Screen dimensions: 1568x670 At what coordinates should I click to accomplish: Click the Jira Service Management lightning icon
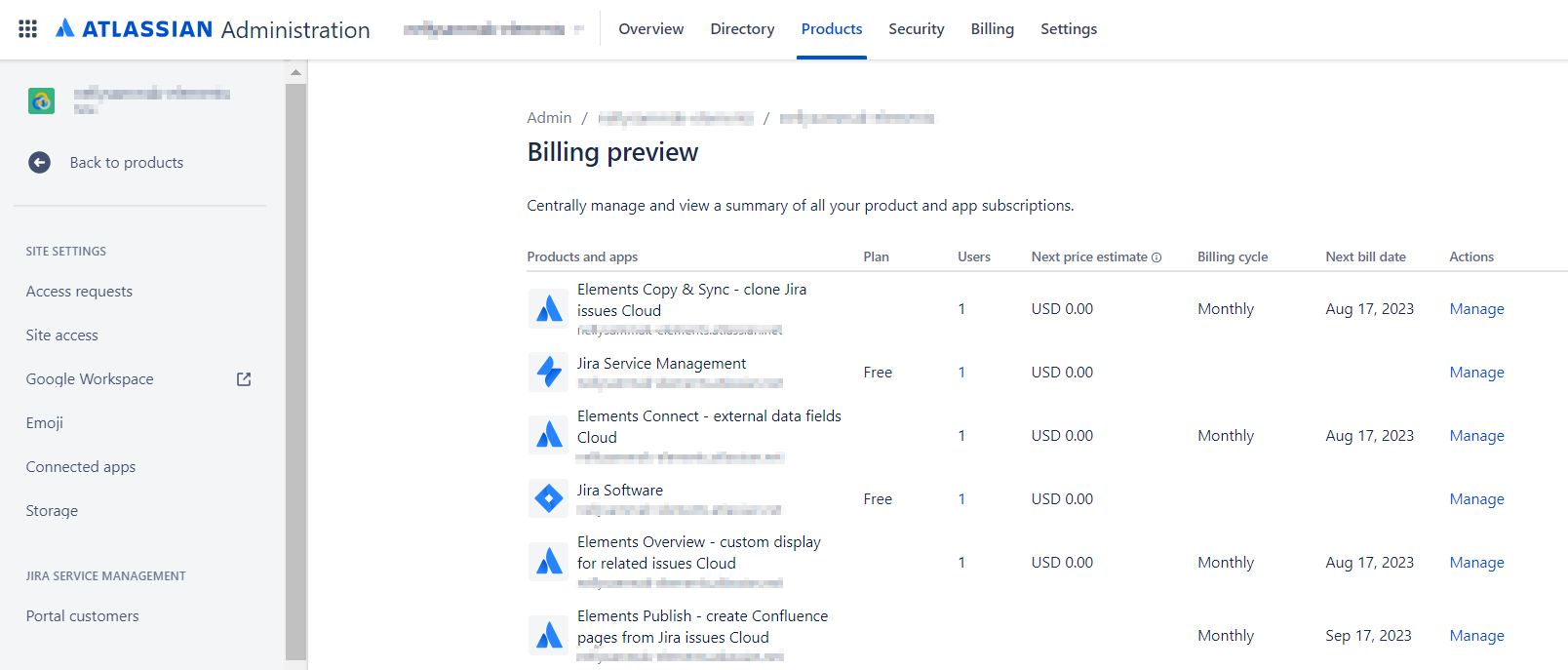[549, 373]
